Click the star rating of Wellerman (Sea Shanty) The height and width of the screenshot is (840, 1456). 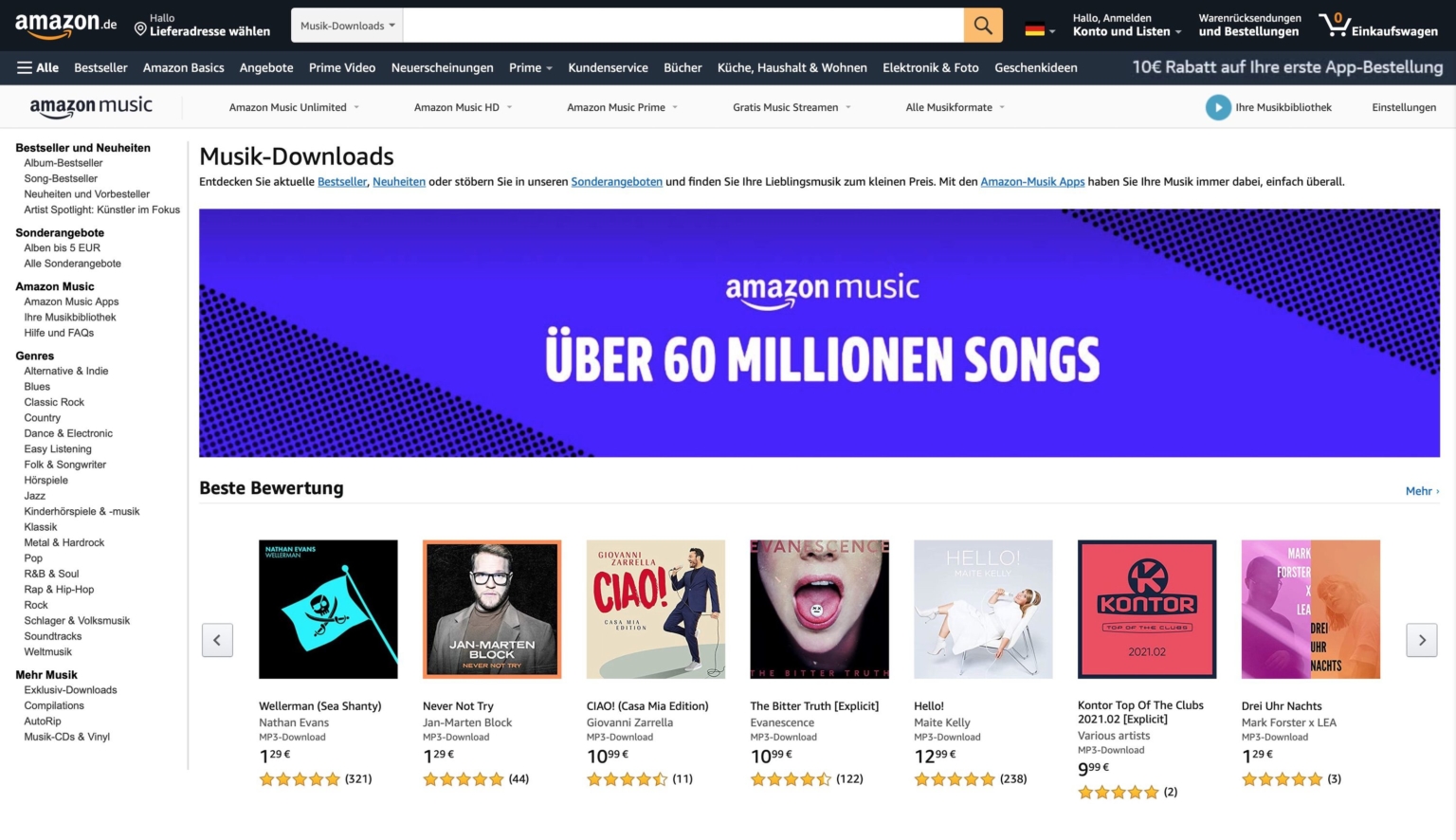[x=300, y=778]
